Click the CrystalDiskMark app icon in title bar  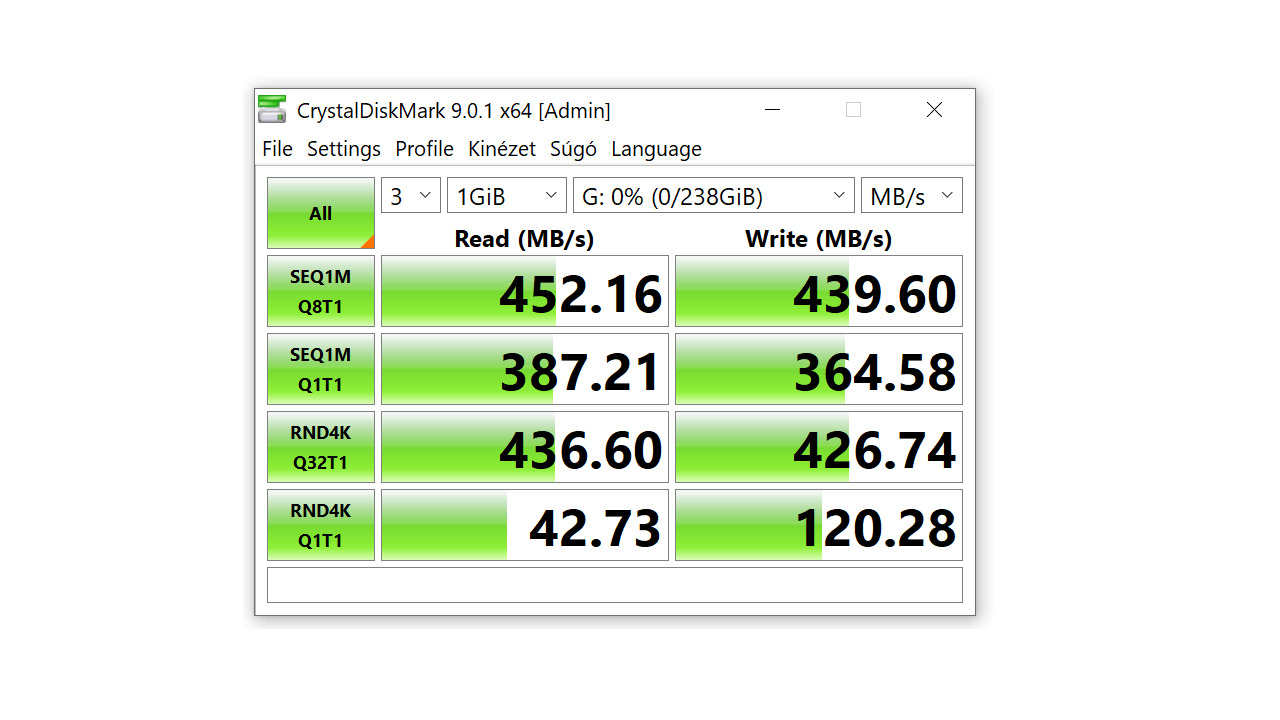coord(272,109)
